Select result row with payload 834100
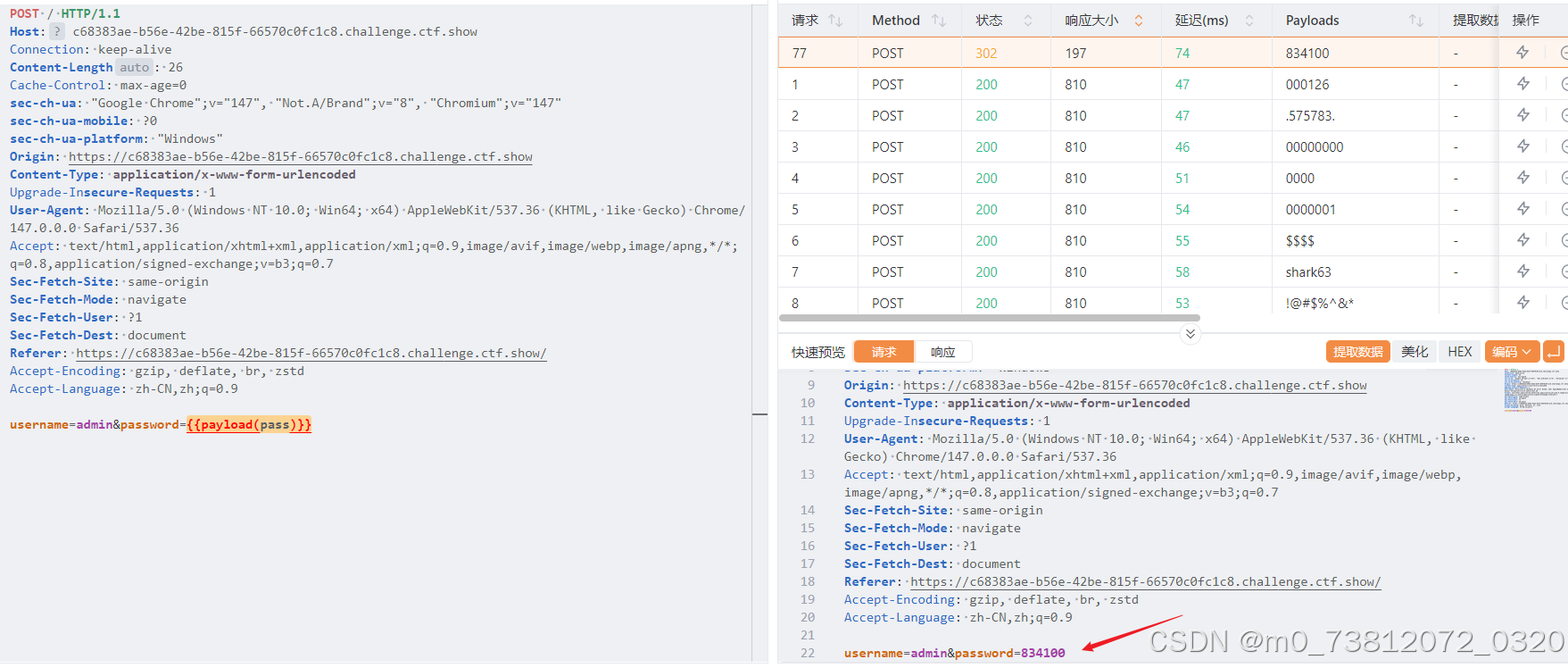The height and width of the screenshot is (668, 1568). click(1173, 53)
